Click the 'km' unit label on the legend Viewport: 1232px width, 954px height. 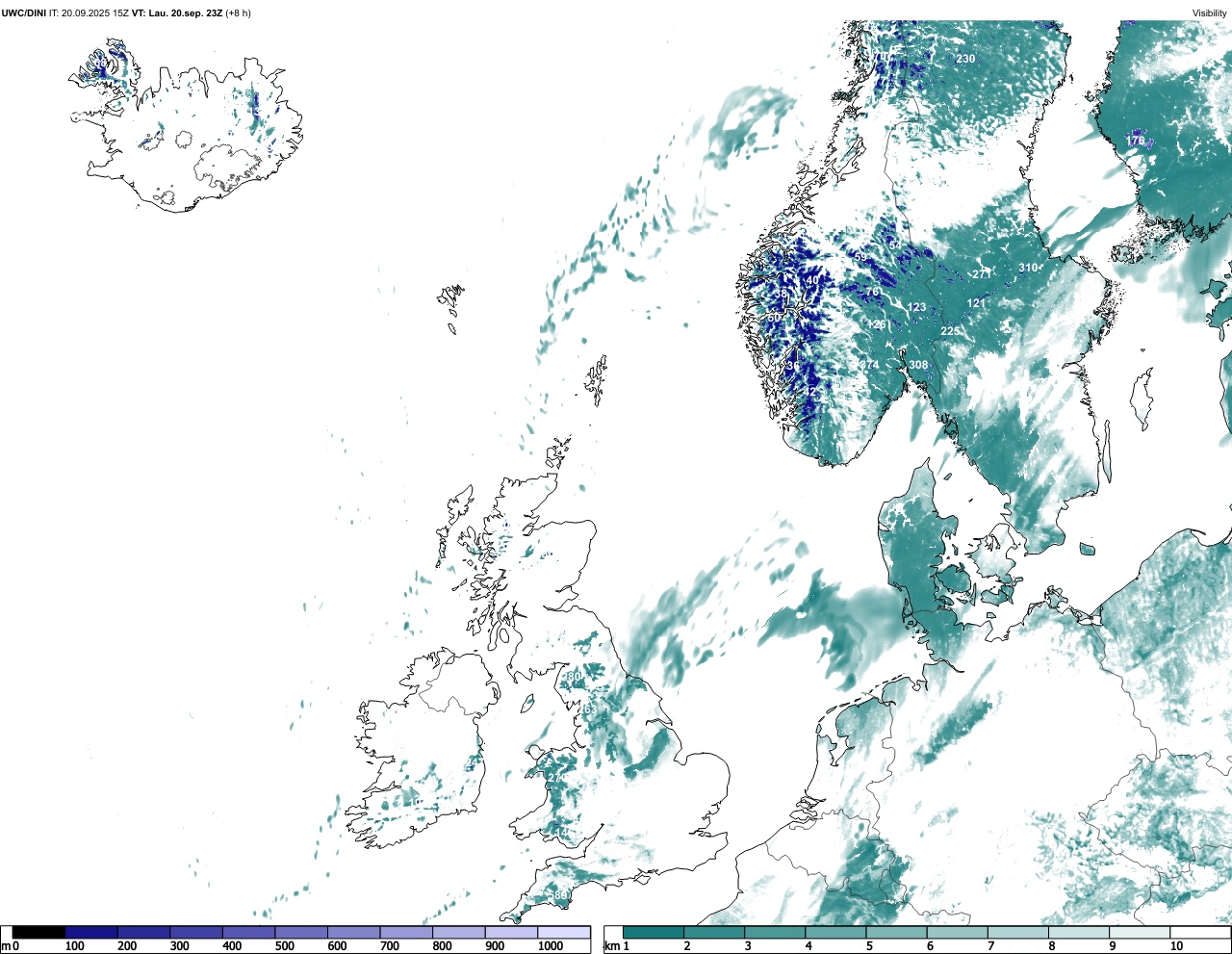(x=612, y=946)
